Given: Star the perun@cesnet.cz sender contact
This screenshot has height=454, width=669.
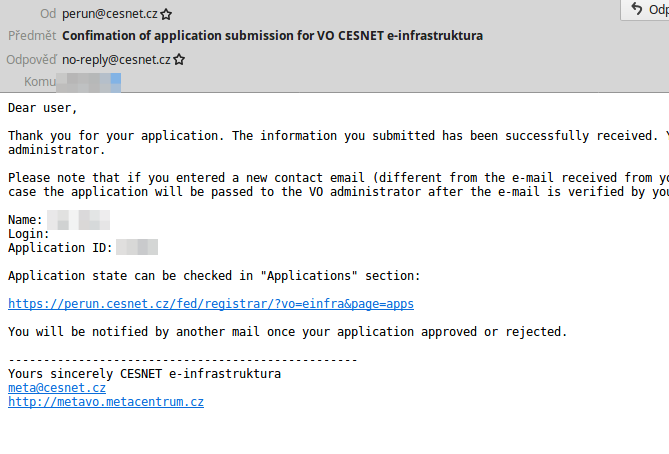Looking at the screenshot, I should pyautogui.click(x=166, y=15).
